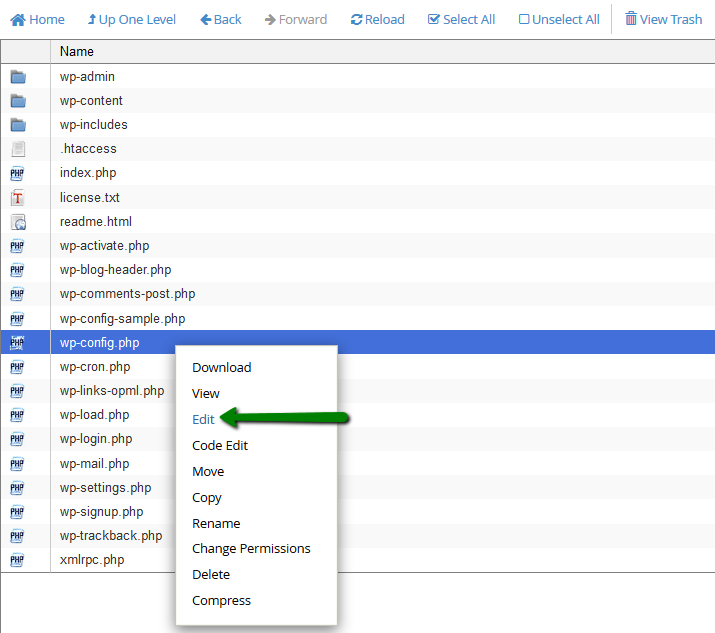Open View Trash

click(x=663, y=19)
